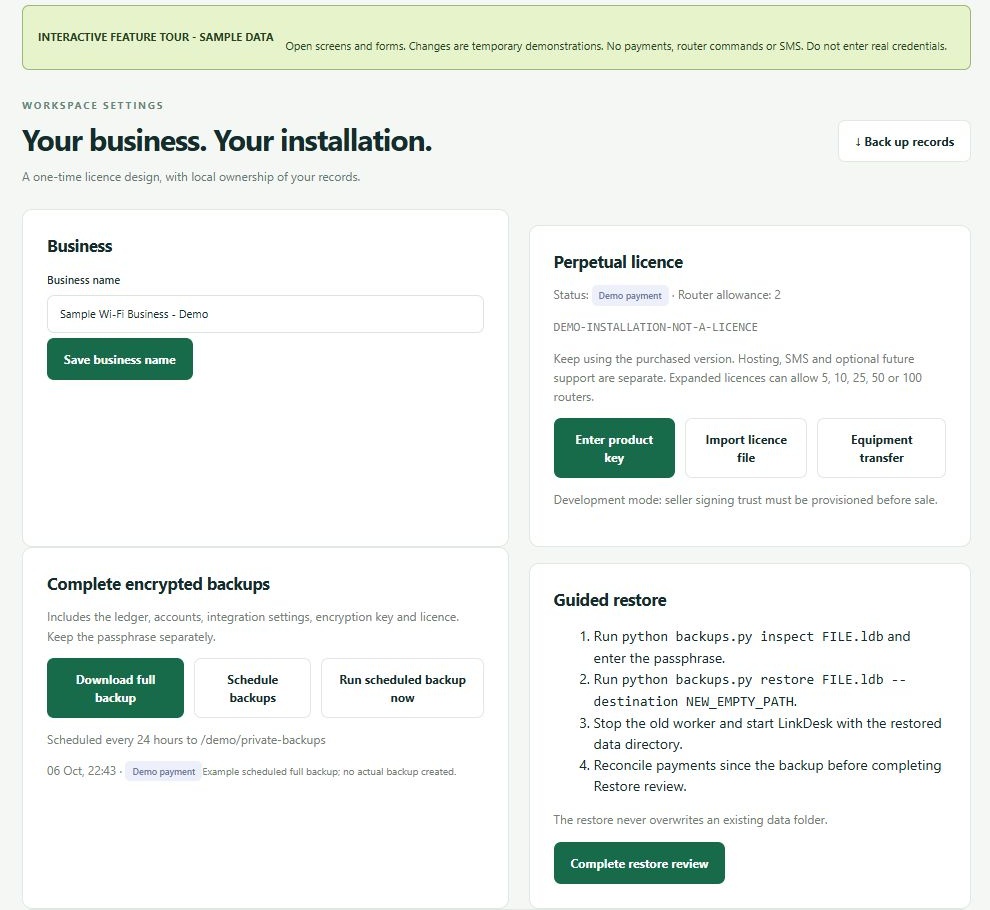This screenshot has width=990, height=910.
Task: Click the Guided restore heading
Action: click(610, 600)
